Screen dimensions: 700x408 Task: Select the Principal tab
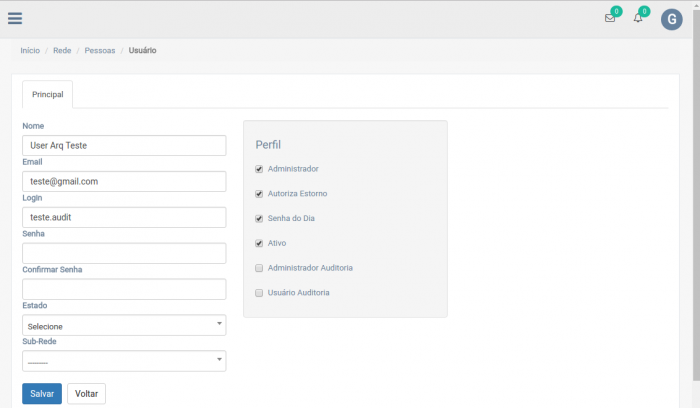(x=48, y=95)
